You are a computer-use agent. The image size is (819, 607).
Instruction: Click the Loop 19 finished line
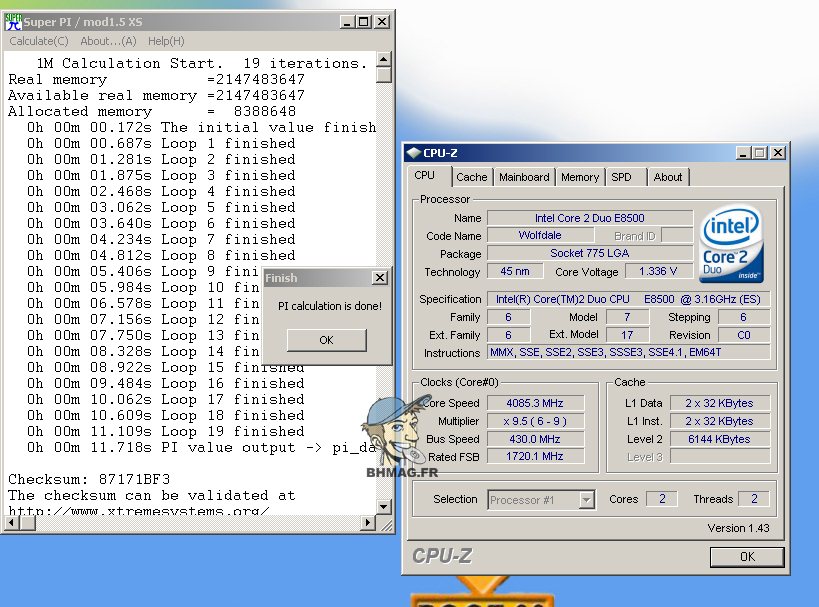166,431
